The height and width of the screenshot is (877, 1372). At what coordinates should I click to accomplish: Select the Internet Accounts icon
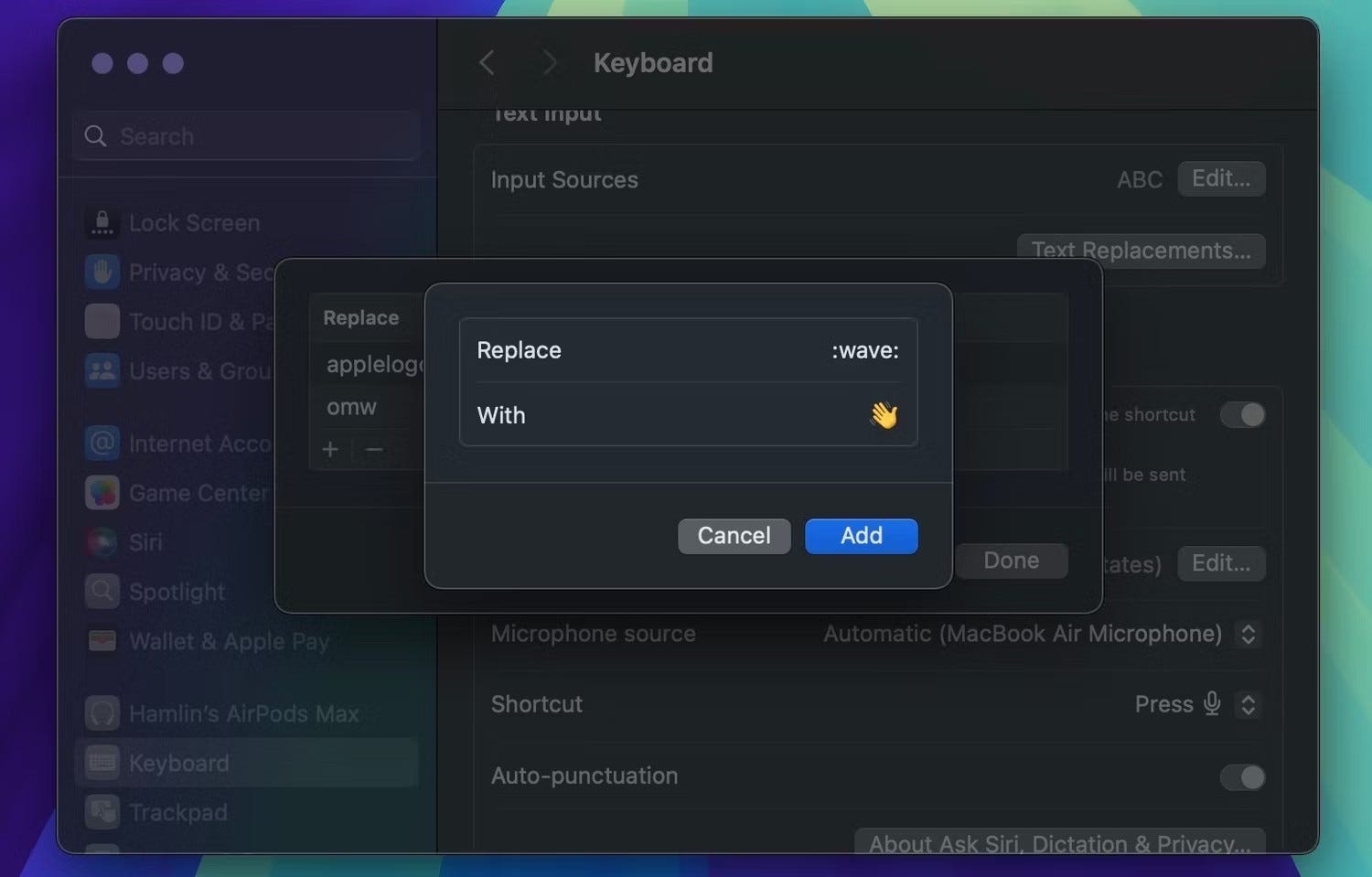tap(102, 443)
